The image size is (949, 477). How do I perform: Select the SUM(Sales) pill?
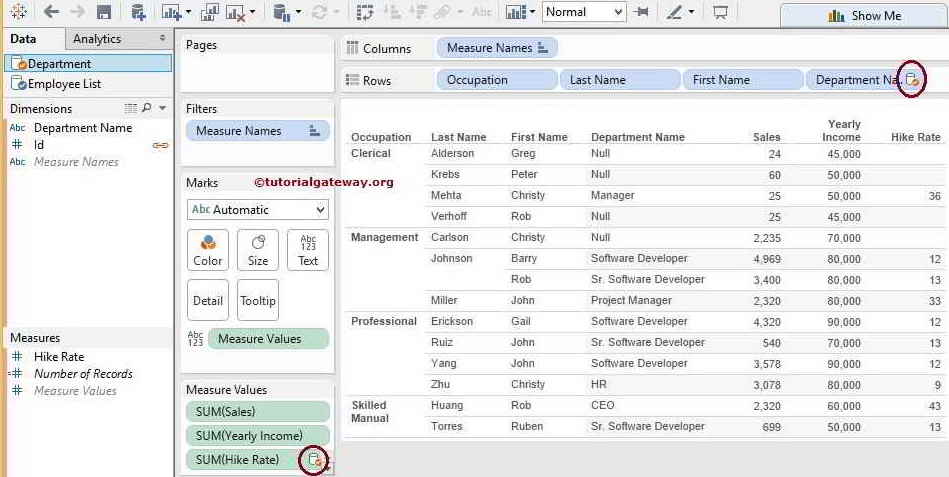pos(258,412)
